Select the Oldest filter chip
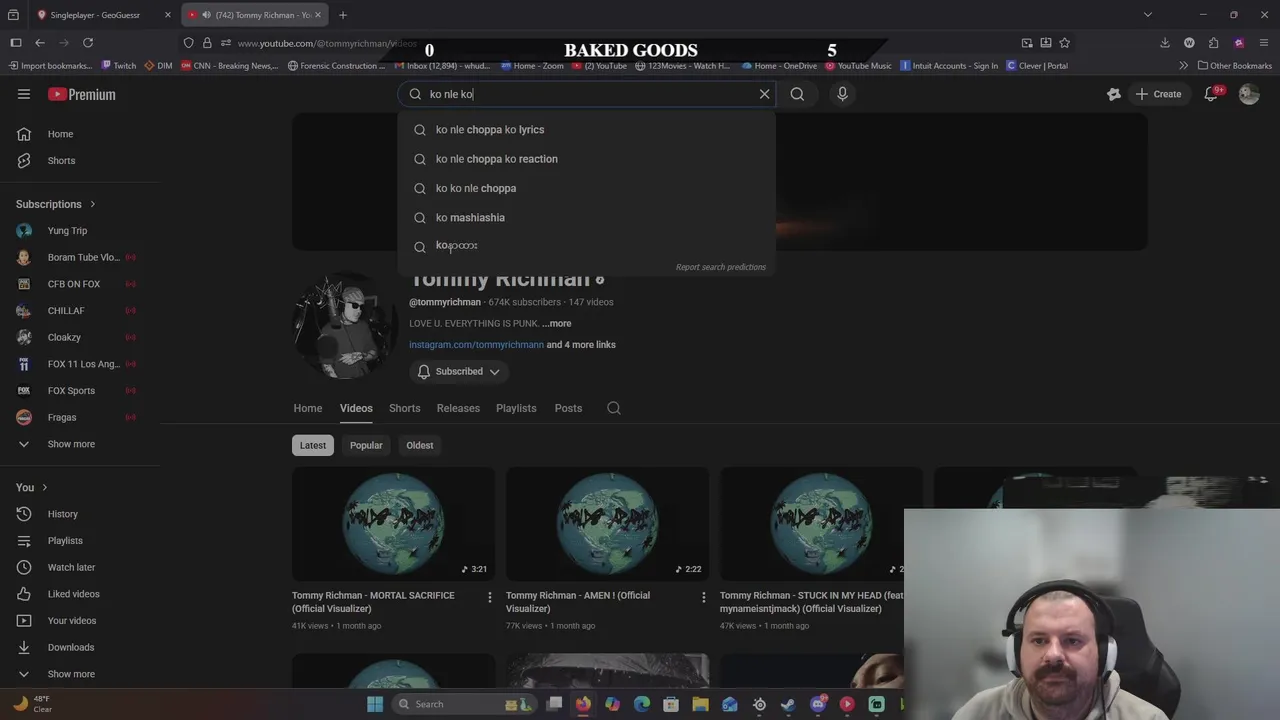The width and height of the screenshot is (1280, 720). 420,445
